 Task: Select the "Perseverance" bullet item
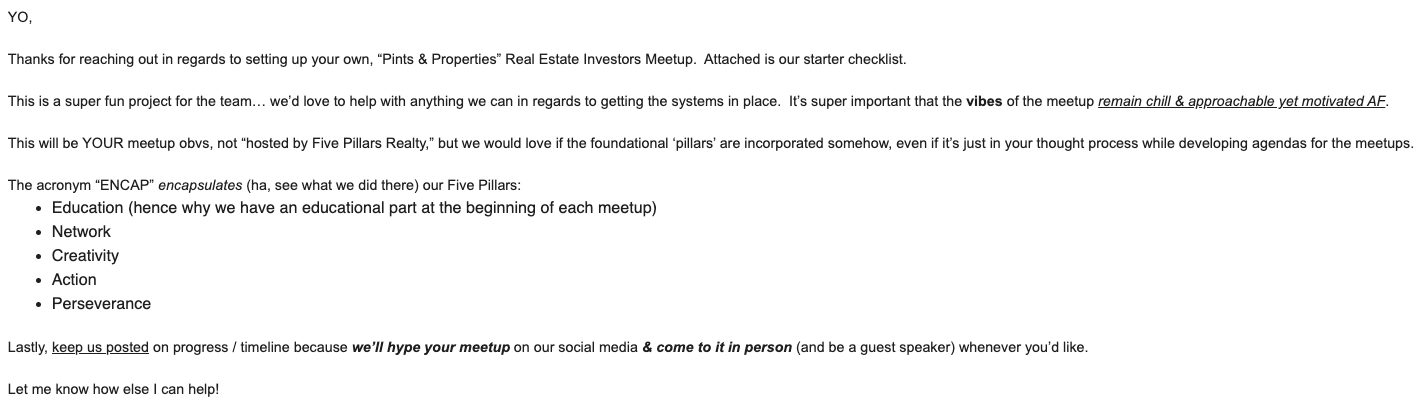(x=101, y=304)
